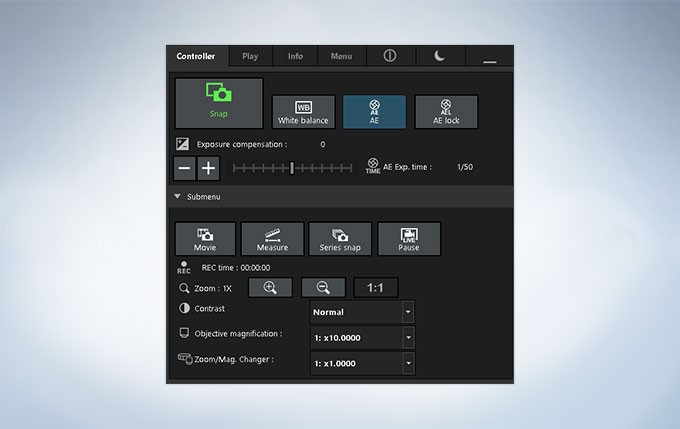The height and width of the screenshot is (429, 680).
Task: Open the Contrast dropdown set to Normal
Action: 362,312
